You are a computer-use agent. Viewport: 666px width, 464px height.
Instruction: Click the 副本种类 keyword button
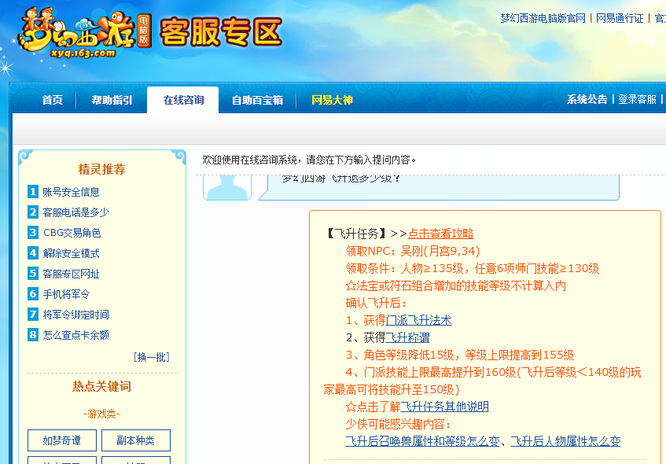click(x=136, y=440)
